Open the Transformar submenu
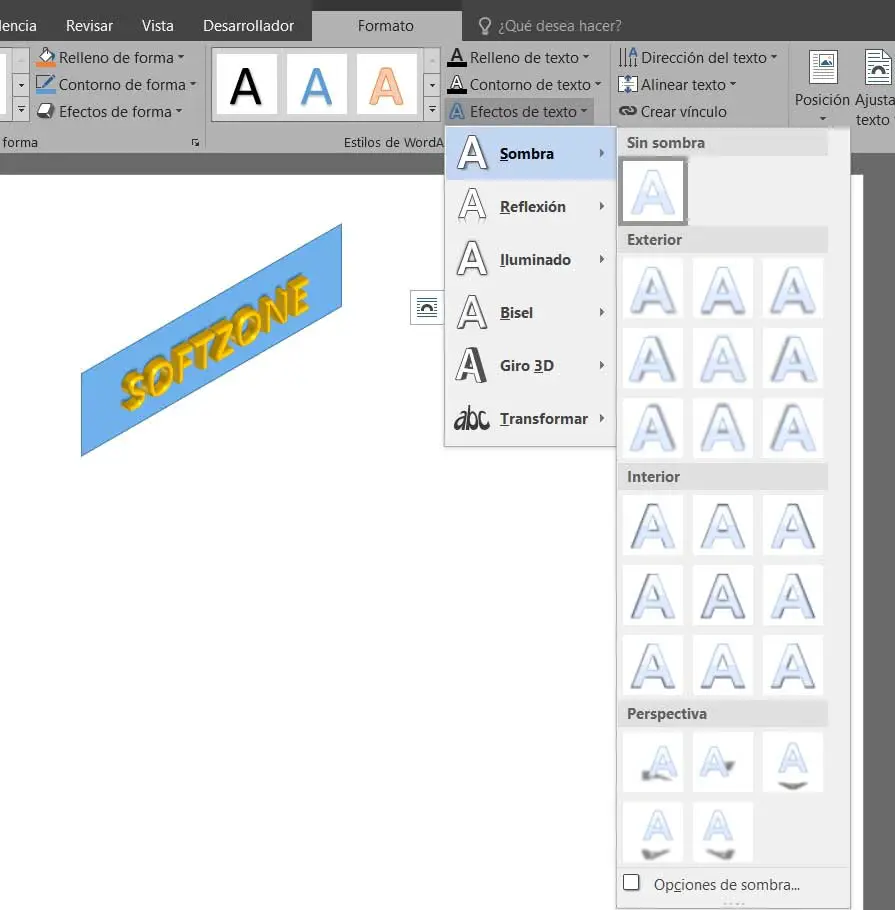The height and width of the screenshot is (910, 895). (x=530, y=418)
